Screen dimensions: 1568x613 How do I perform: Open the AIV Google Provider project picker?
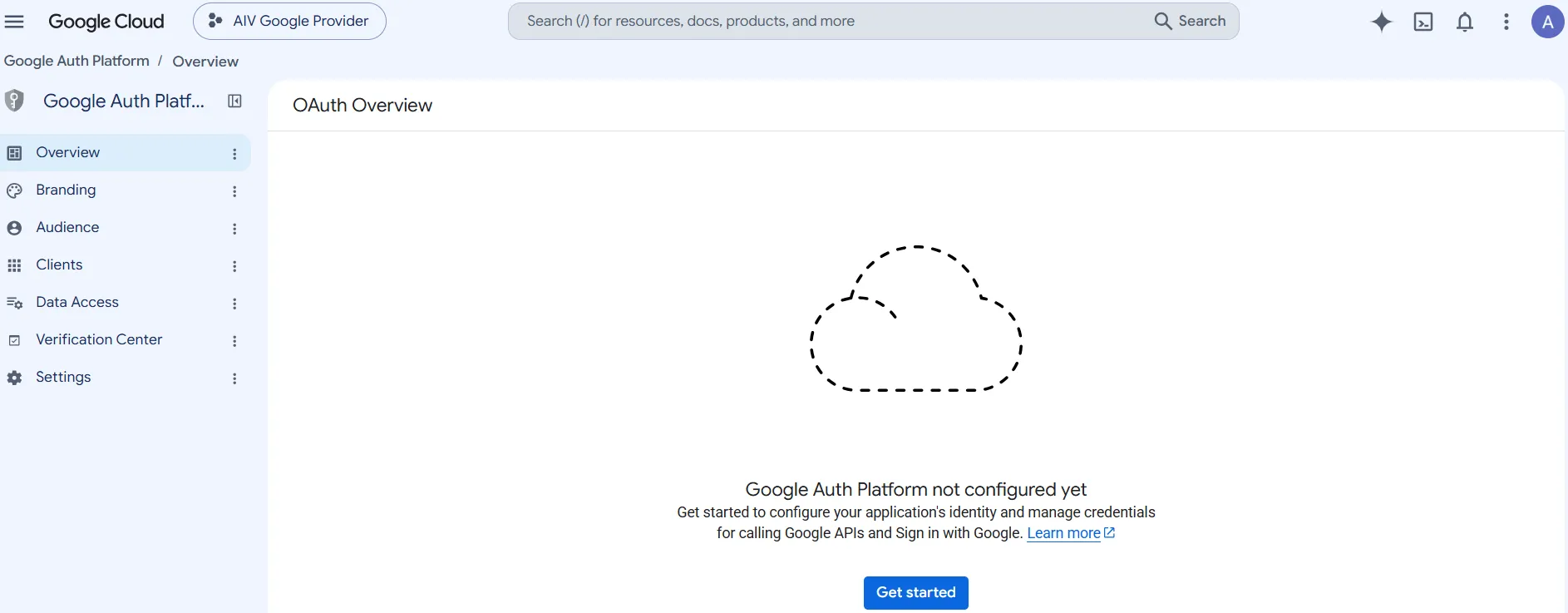tap(289, 21)
